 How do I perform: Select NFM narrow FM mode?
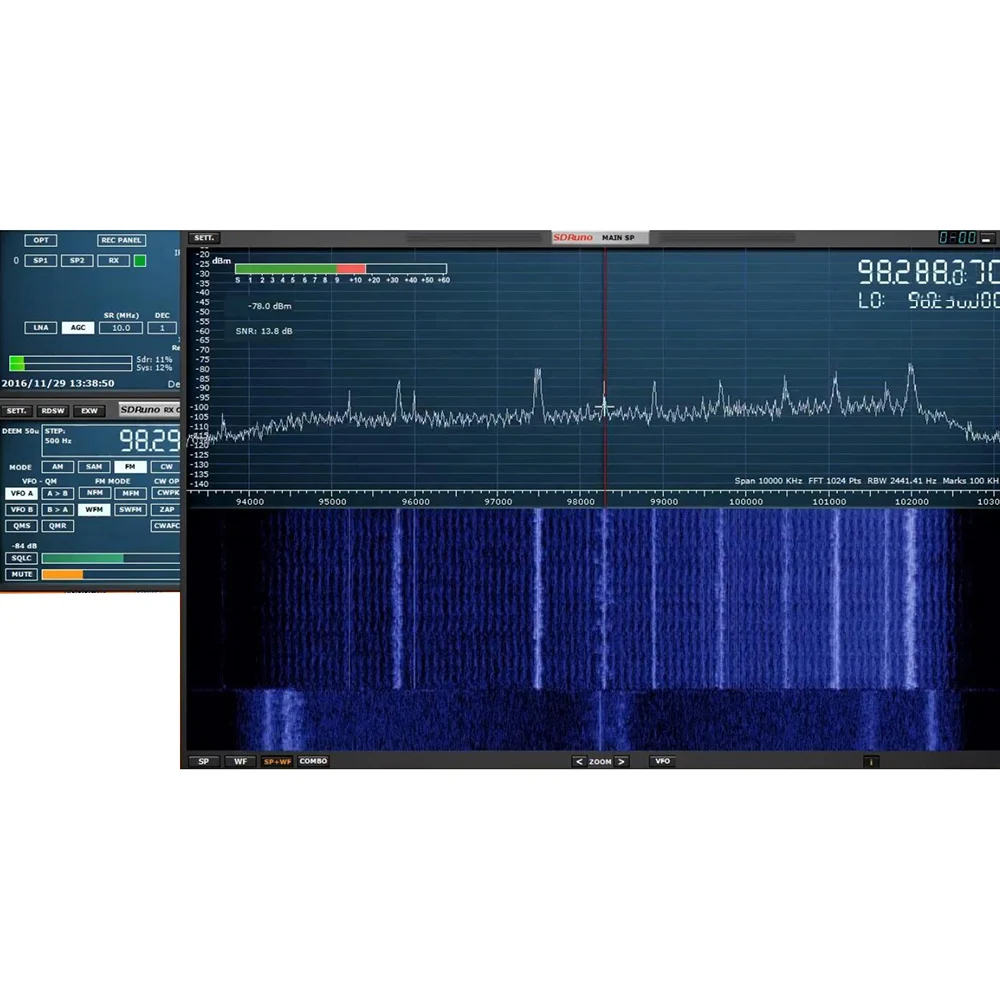[94, 493]
